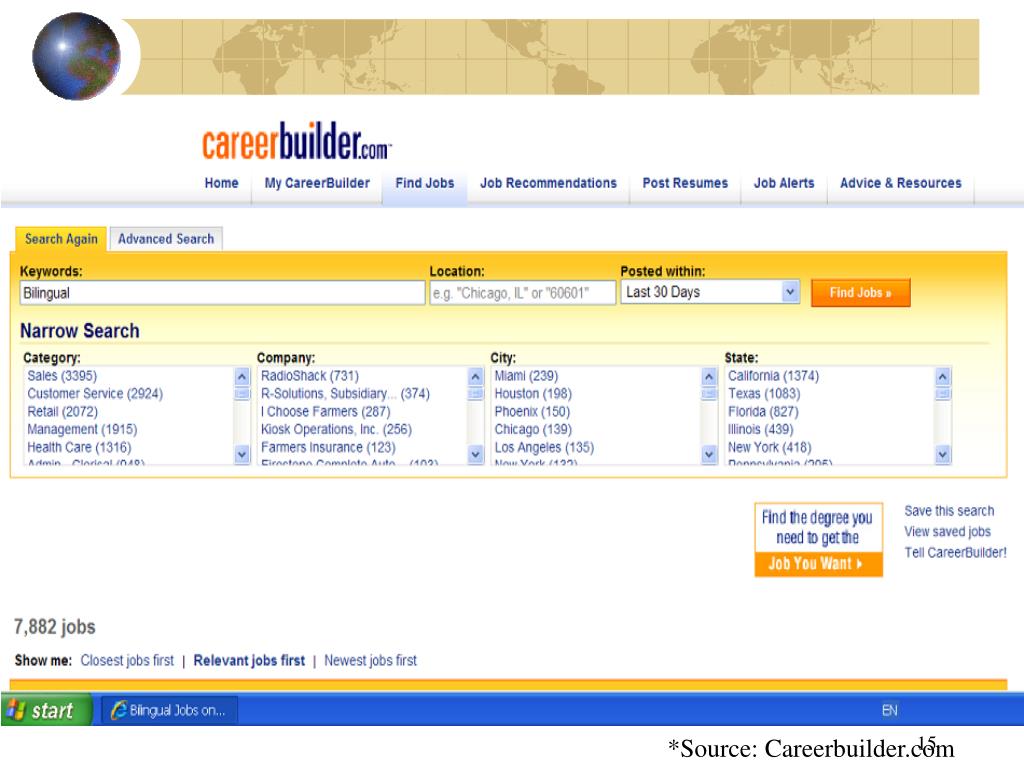Sort by Closest jobs first
This screenshot has width=1024, height=768.
coord(127,660)
